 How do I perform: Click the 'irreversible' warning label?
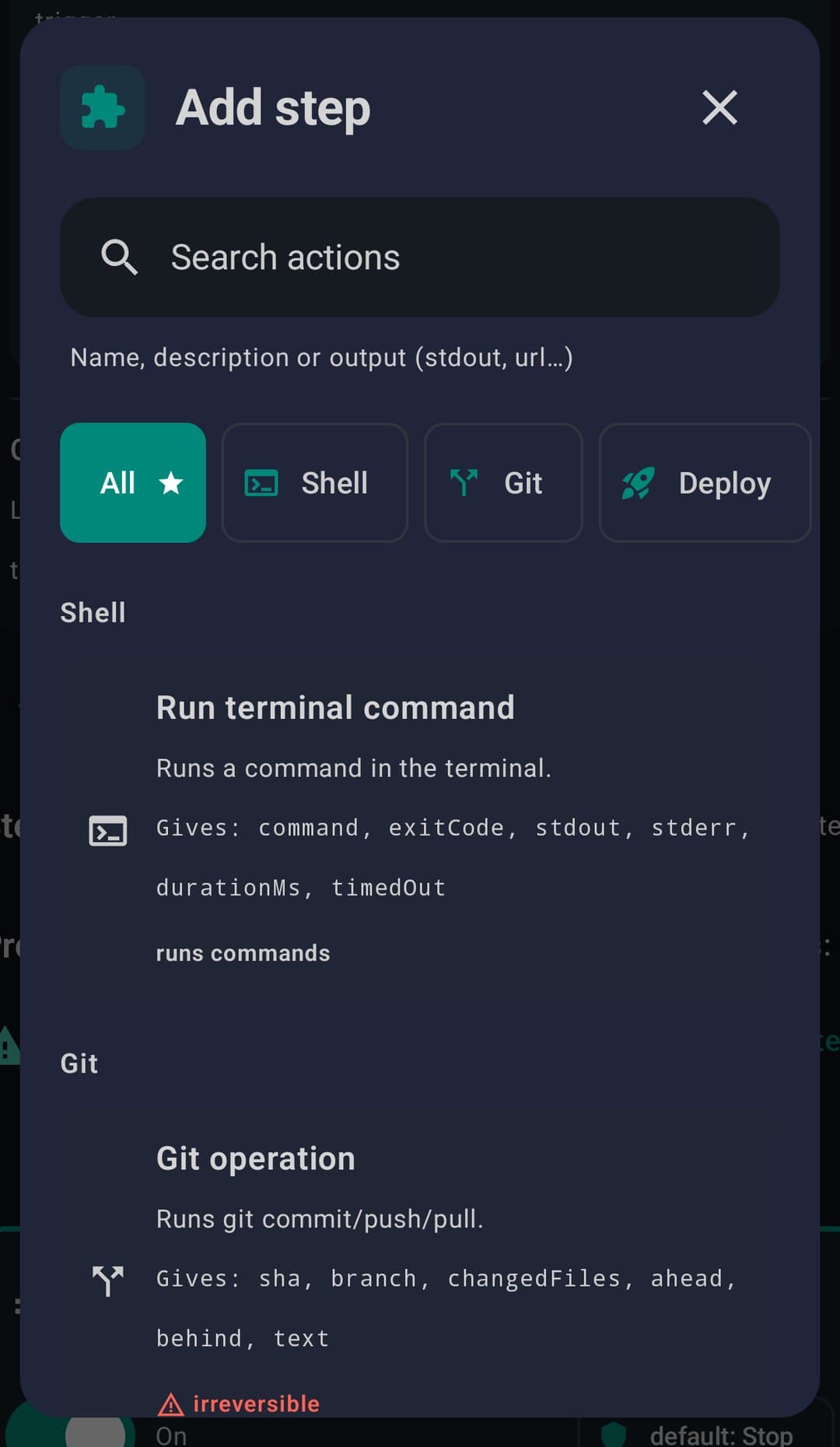[256, 1403]
